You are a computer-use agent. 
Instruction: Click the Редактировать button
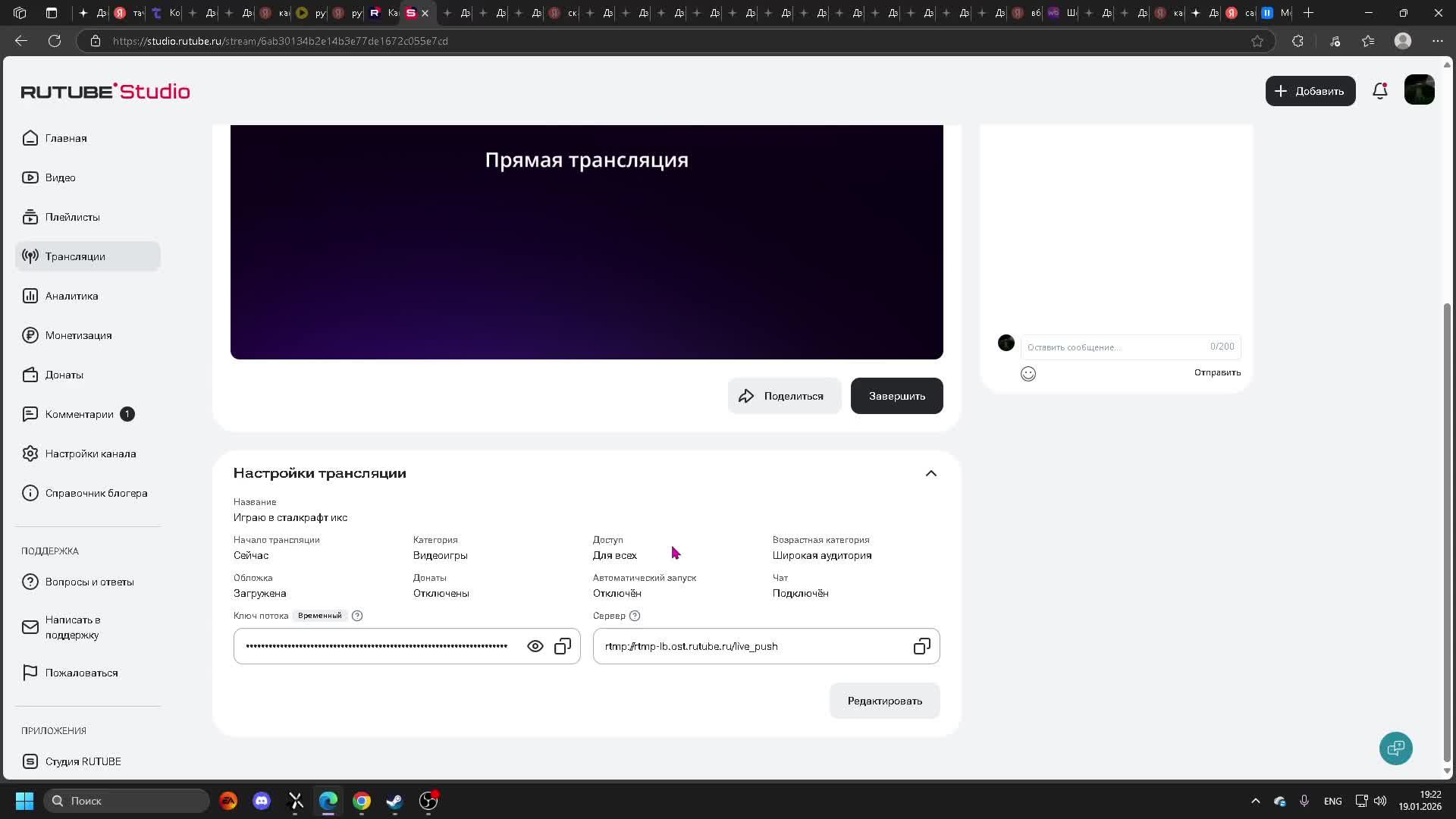click(884, 701)
